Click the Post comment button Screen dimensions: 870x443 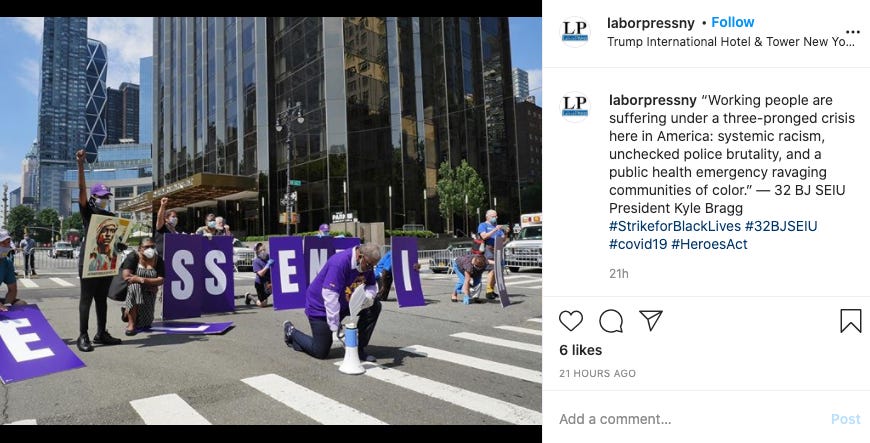coord(846,419)
